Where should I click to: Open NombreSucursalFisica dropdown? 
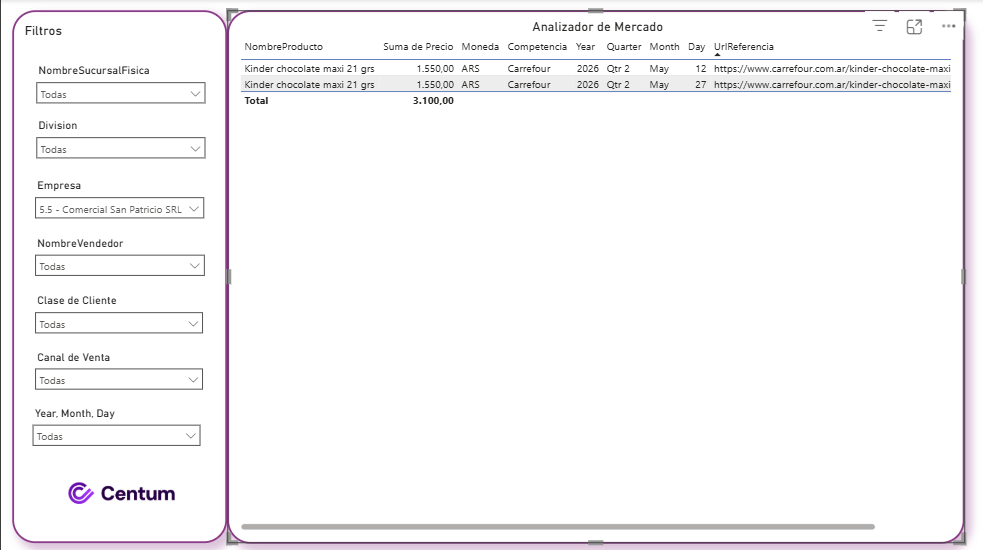[x=120, y=93]
